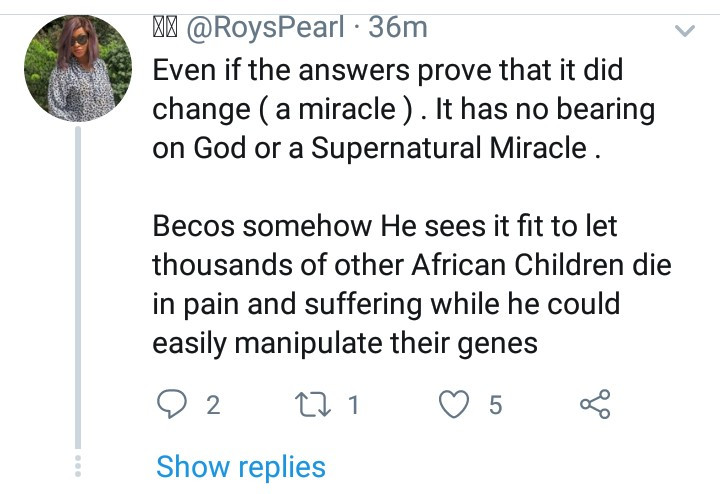Open the share icon for this tweet
720x494 pixels.
[594, 404]
